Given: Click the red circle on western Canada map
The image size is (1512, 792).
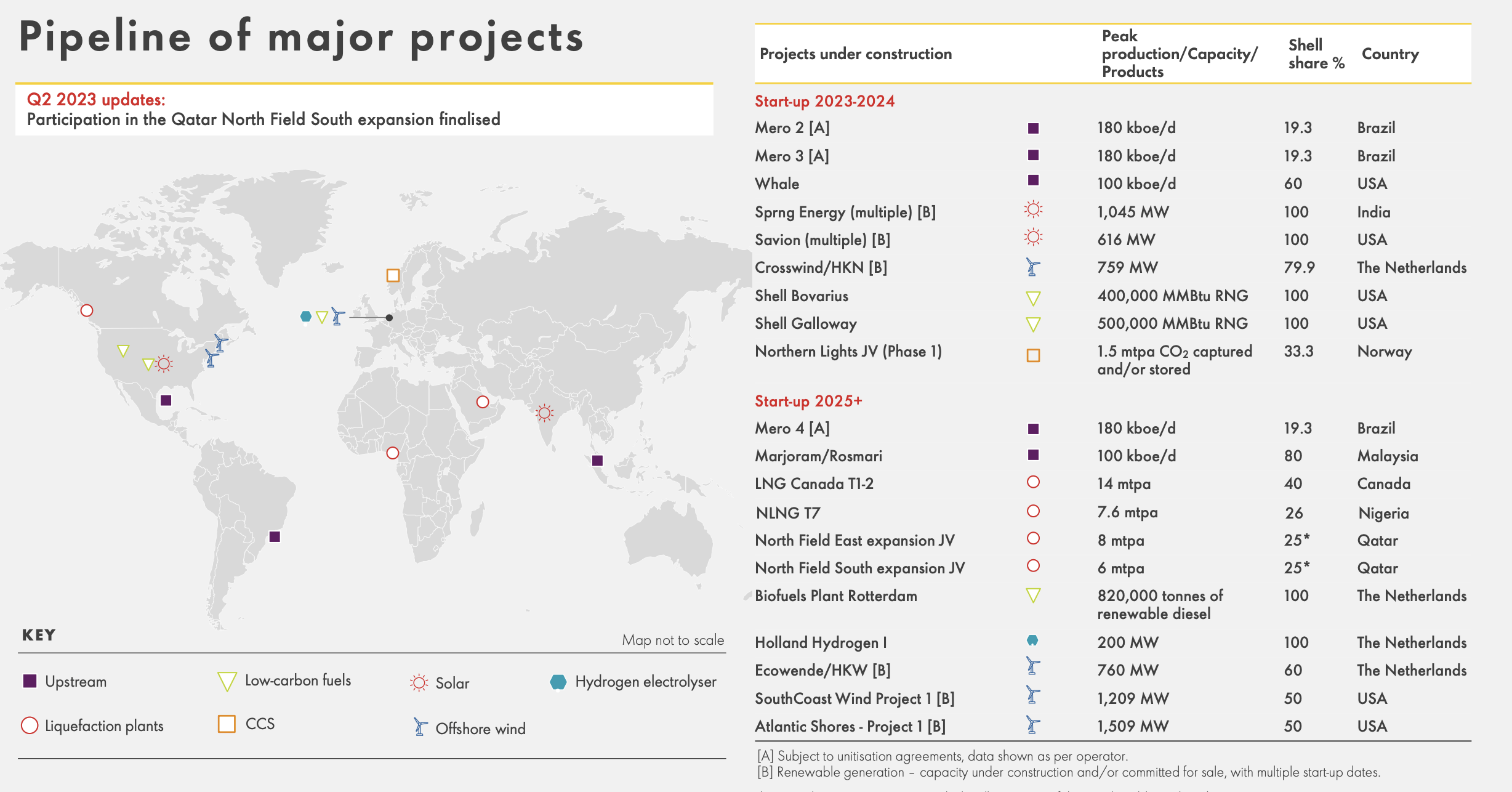Looking at the screenshot, I should click(x=87, y=310).
